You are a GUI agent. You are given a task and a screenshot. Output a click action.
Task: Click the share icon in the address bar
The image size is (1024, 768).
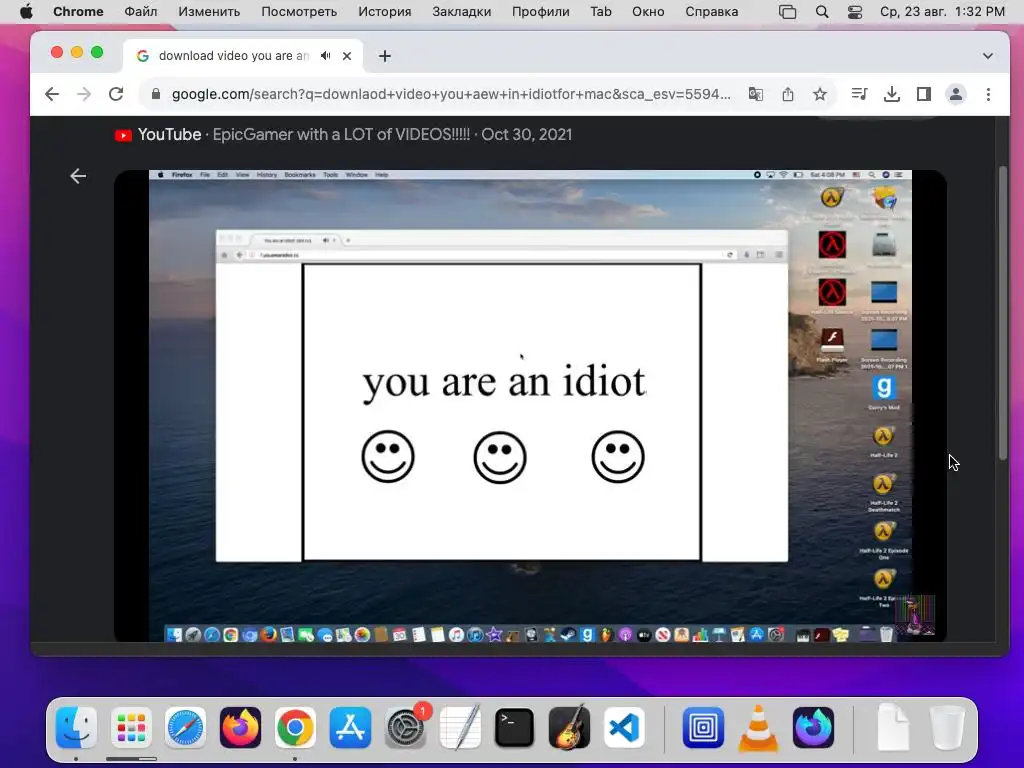point(788,94)
